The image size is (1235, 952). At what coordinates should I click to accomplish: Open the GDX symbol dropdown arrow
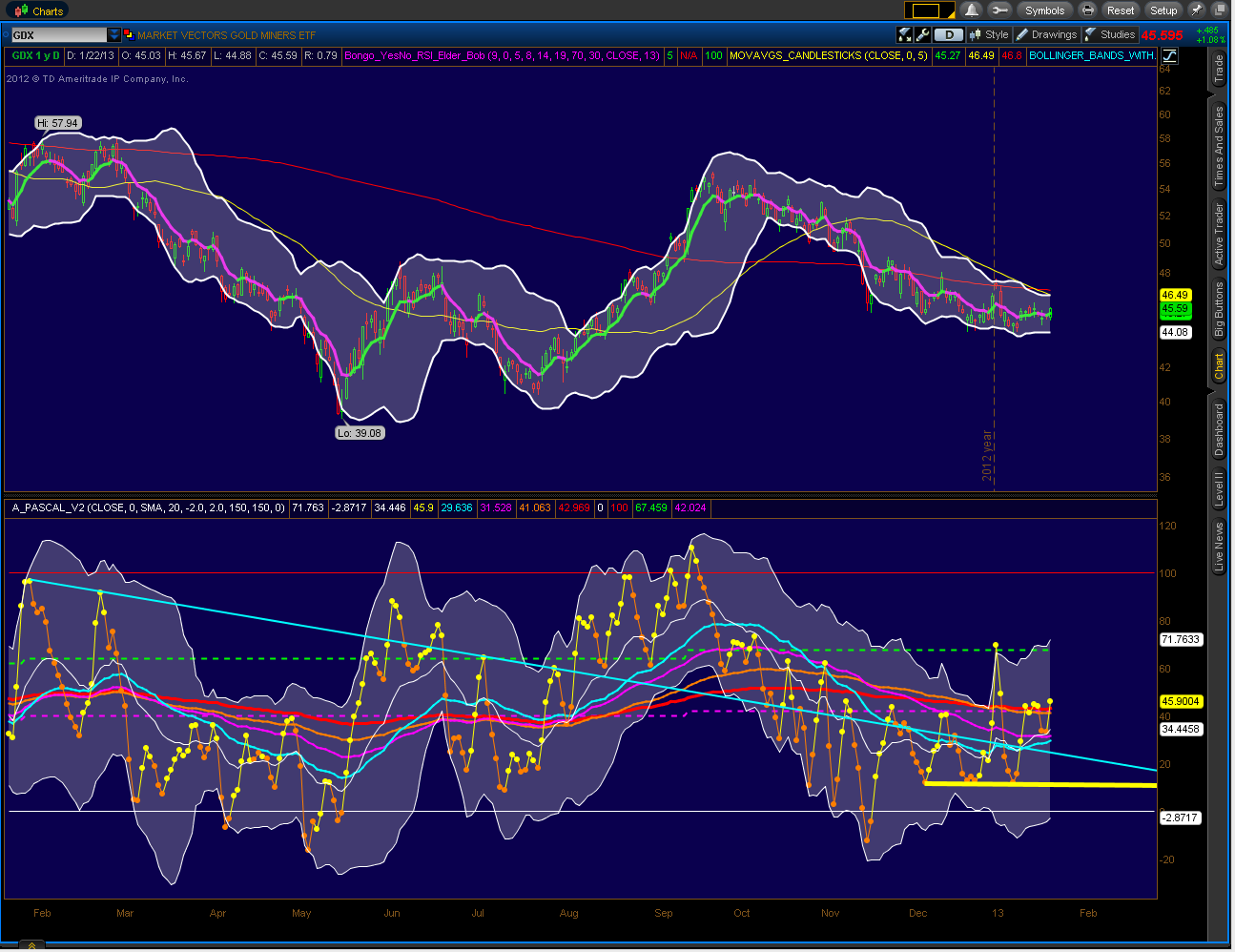[x=114, y=35]
